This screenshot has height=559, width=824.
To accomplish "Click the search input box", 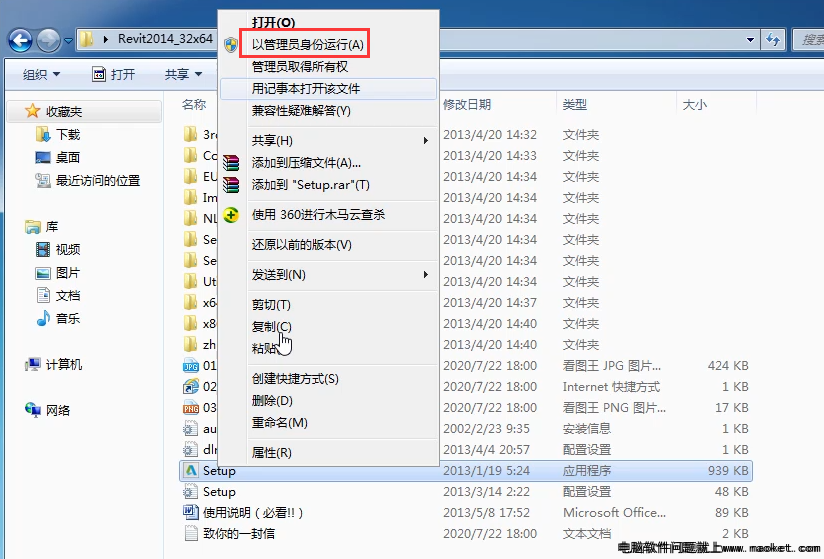I will pos(808,39).
